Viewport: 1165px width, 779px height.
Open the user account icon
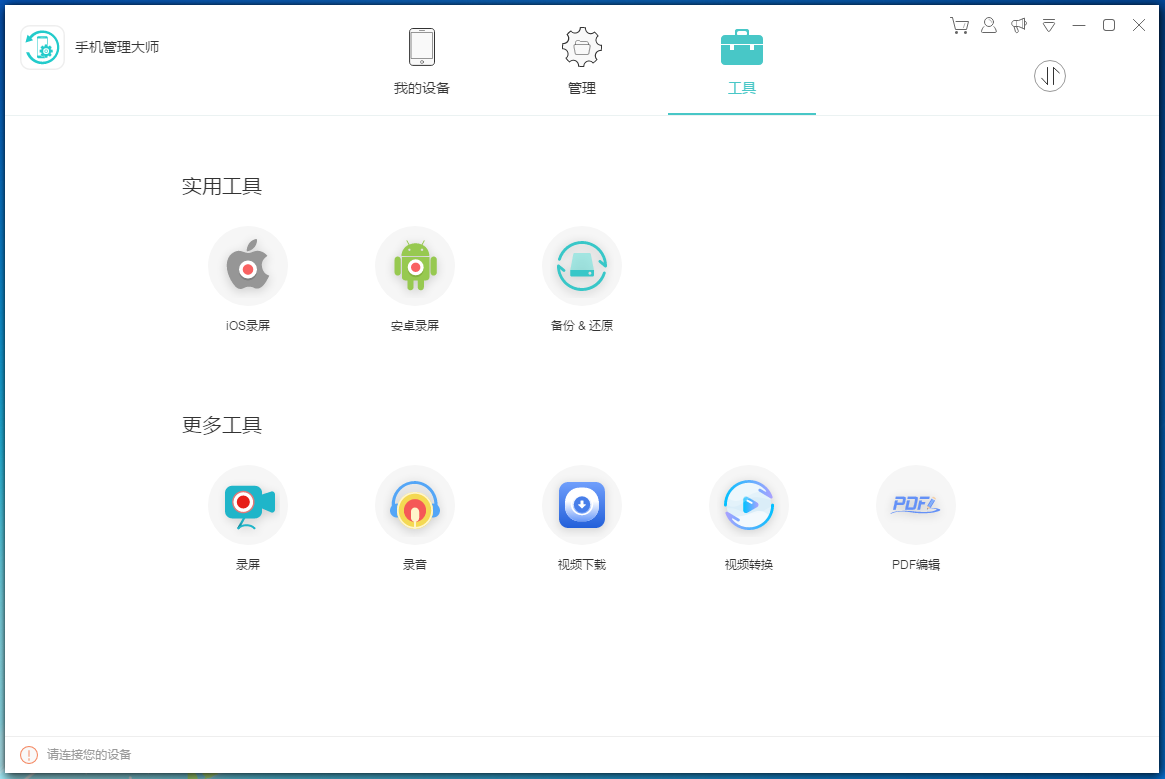(x=989, y=25)
